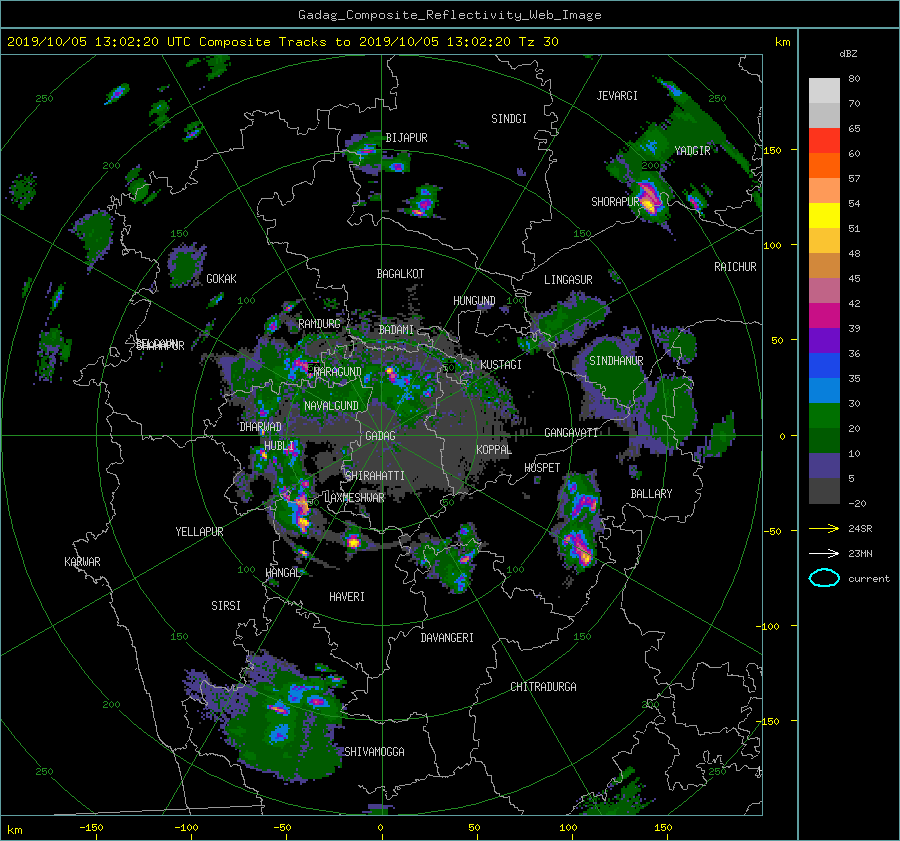Pick the green 30 dBZ color swatch
The height and width of the screenshot is (841, 900).
tap(824, 415)
